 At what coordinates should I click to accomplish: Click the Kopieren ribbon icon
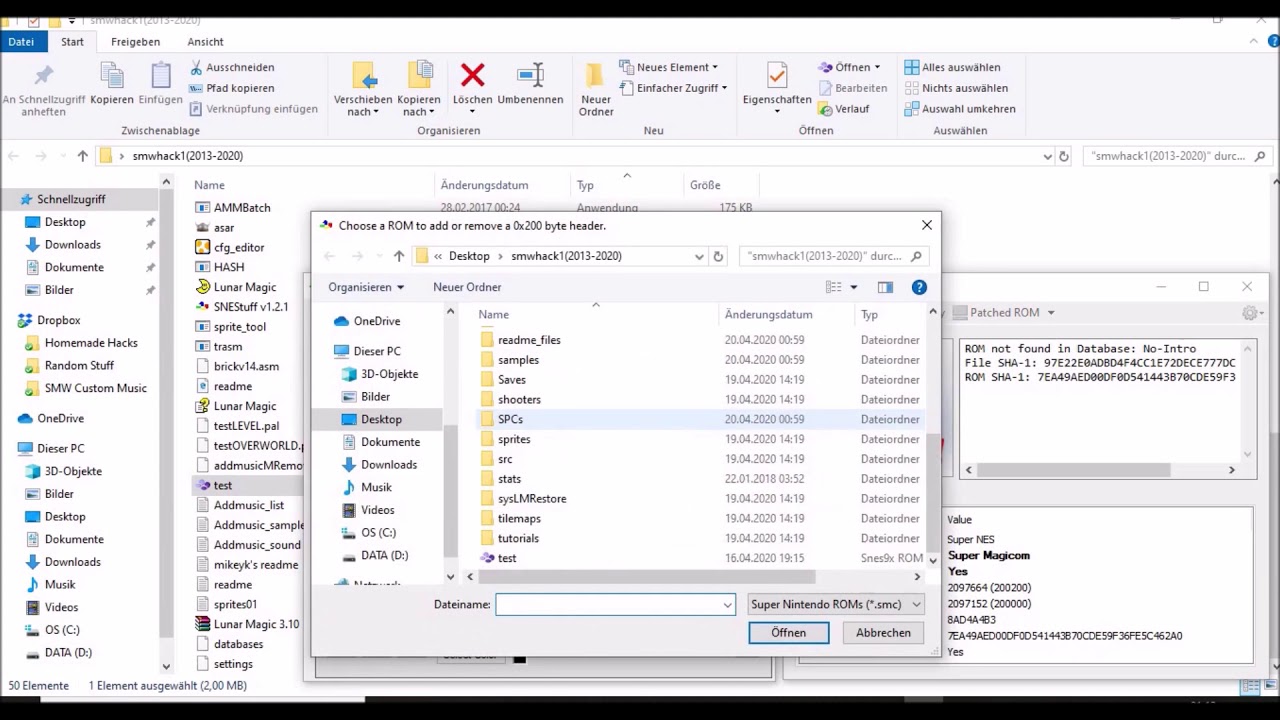[x=111, y=75]
